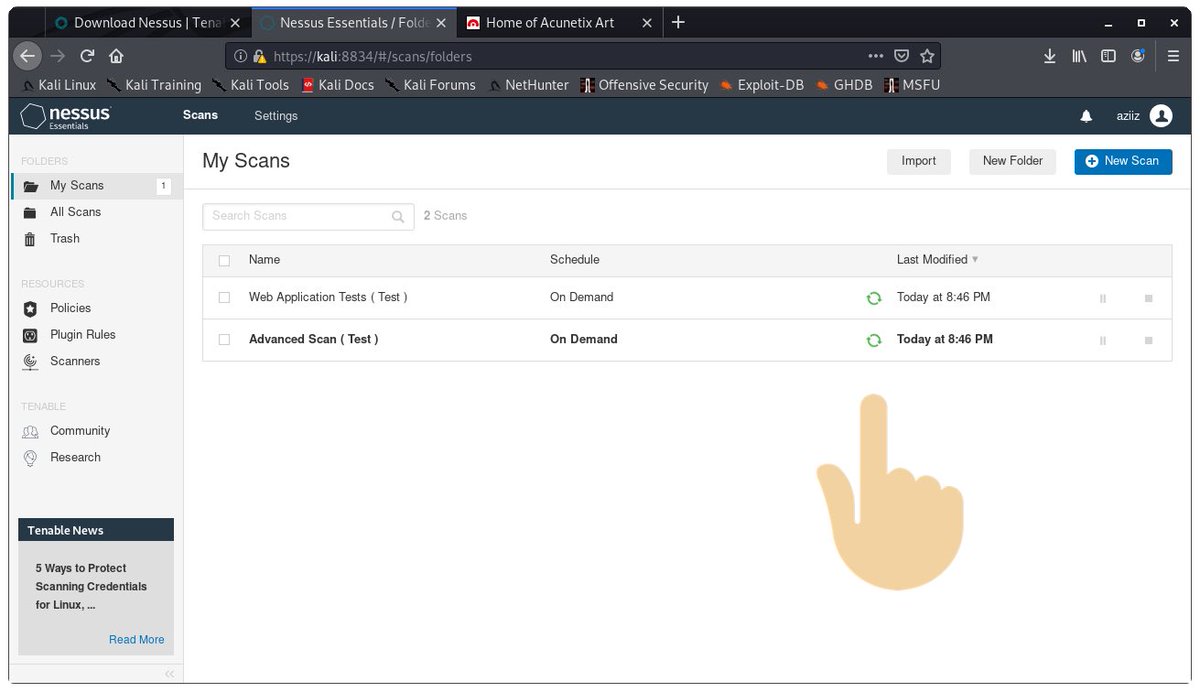
Task: Click the browser forward arrow
Action: [58, 56]
